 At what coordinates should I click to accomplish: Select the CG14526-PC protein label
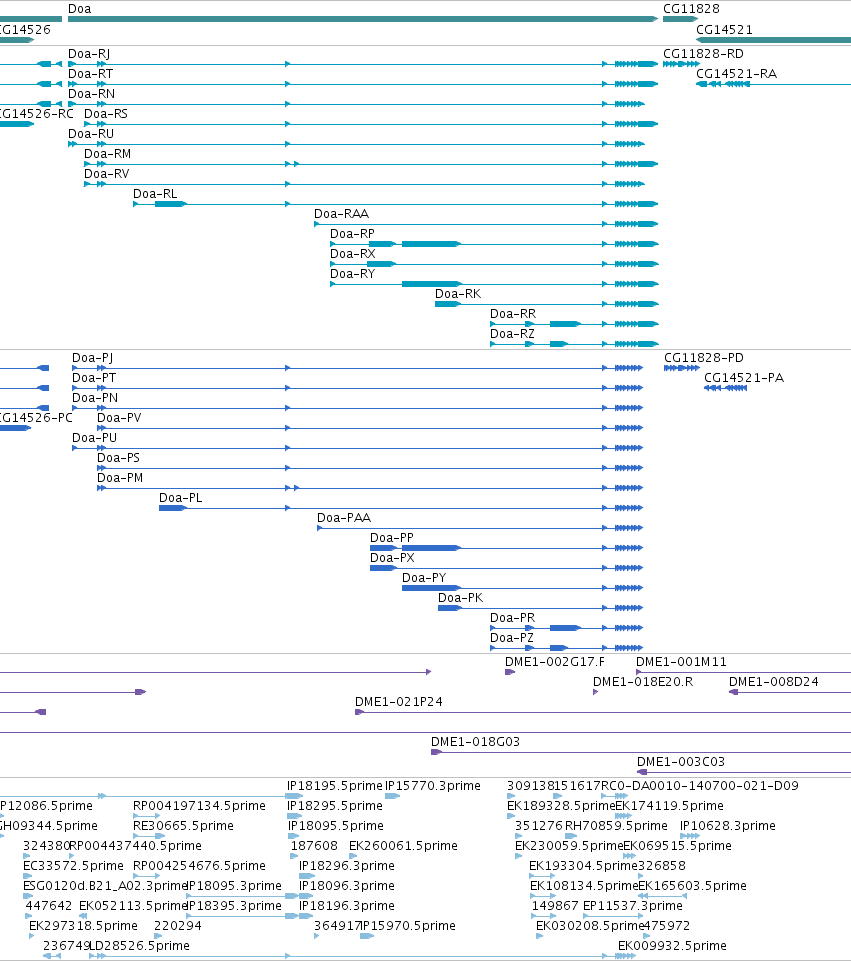click(36, 418)
